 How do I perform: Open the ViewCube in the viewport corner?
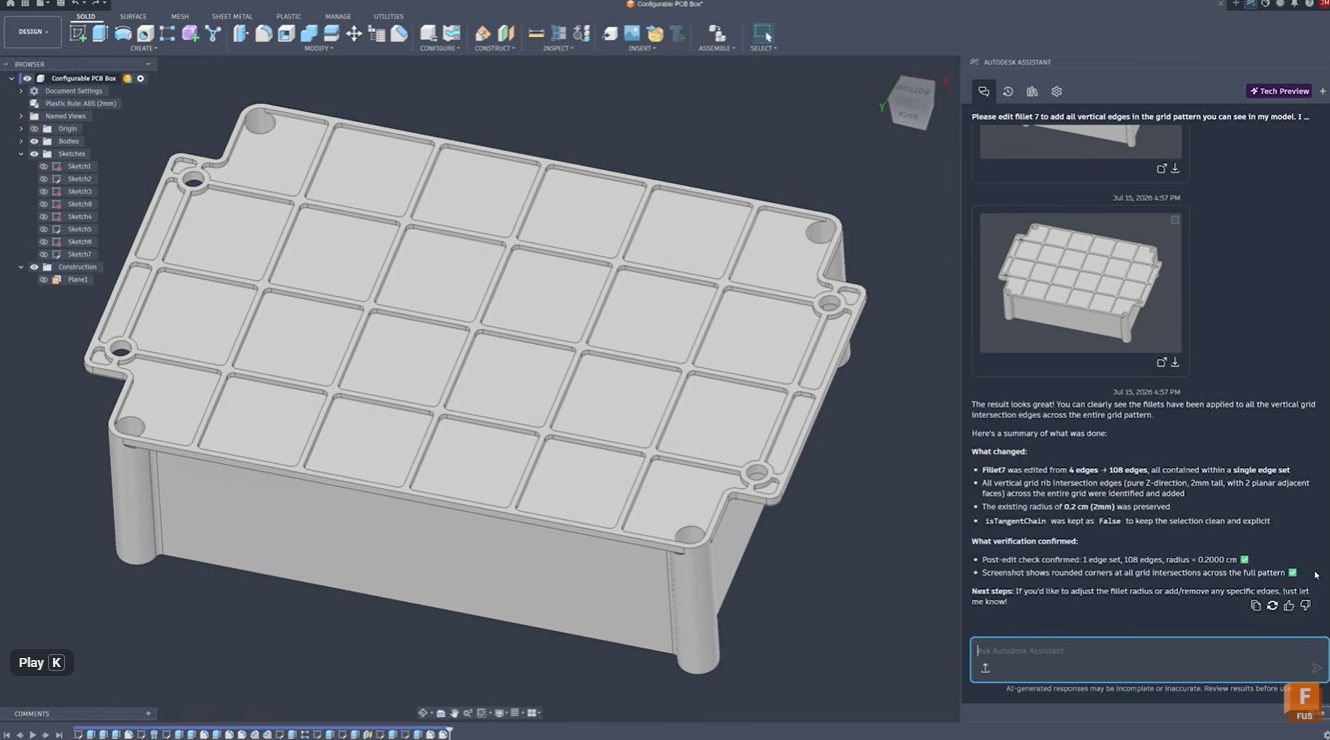909,101
